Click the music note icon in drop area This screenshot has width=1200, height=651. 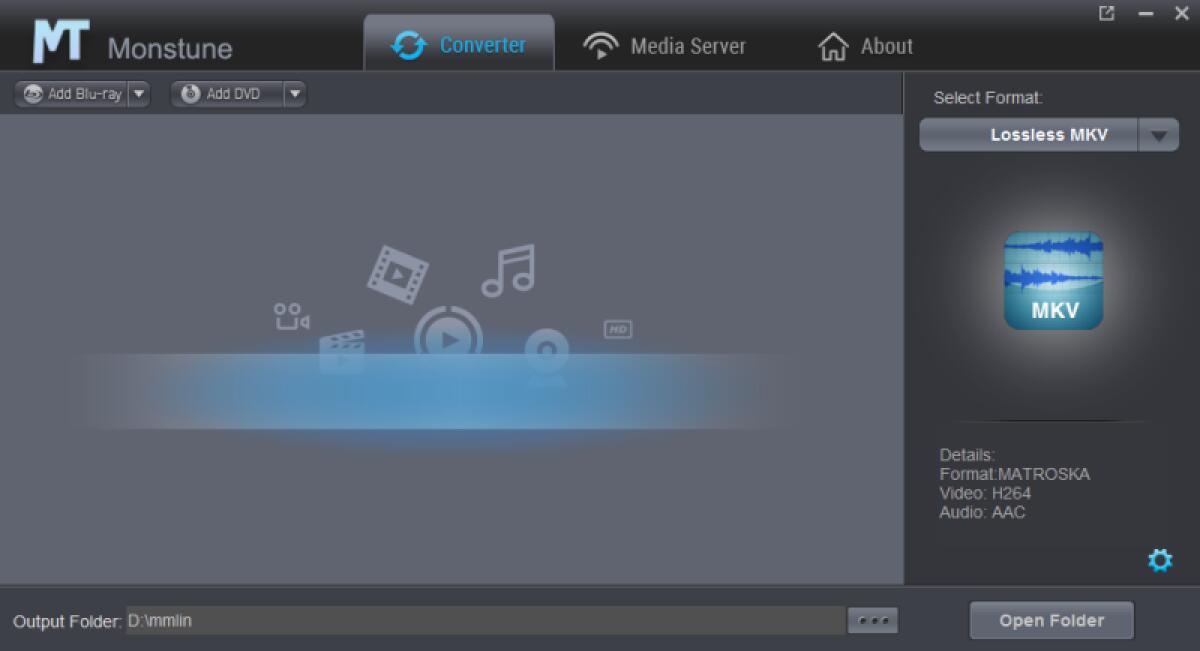(x=508, y=271)
